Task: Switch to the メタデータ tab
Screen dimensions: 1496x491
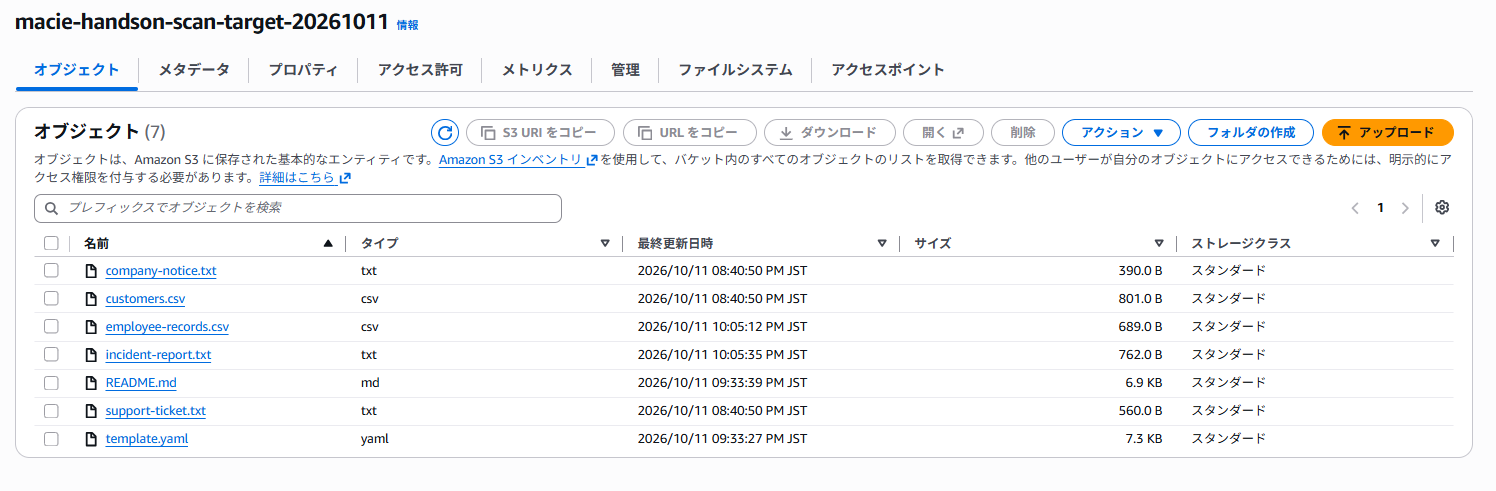Action: click(x=194, y=70)
